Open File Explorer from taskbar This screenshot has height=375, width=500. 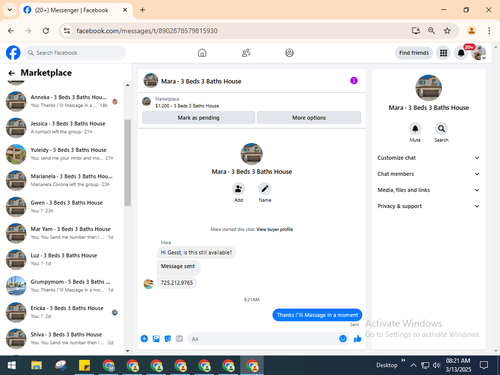pyautogui.click(x=36, y=366)
